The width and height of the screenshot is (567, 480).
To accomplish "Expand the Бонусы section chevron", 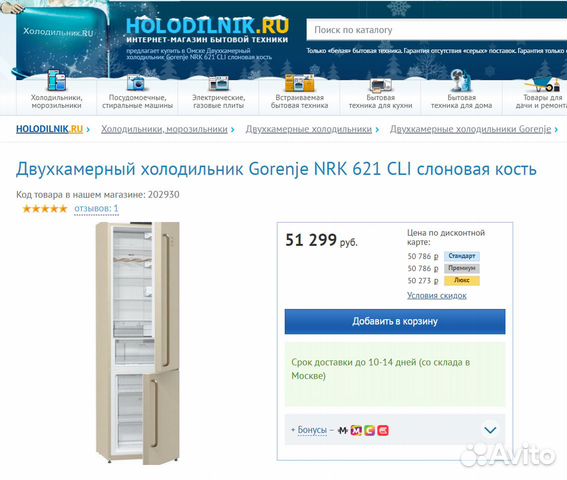I will [x=490, y=430].
